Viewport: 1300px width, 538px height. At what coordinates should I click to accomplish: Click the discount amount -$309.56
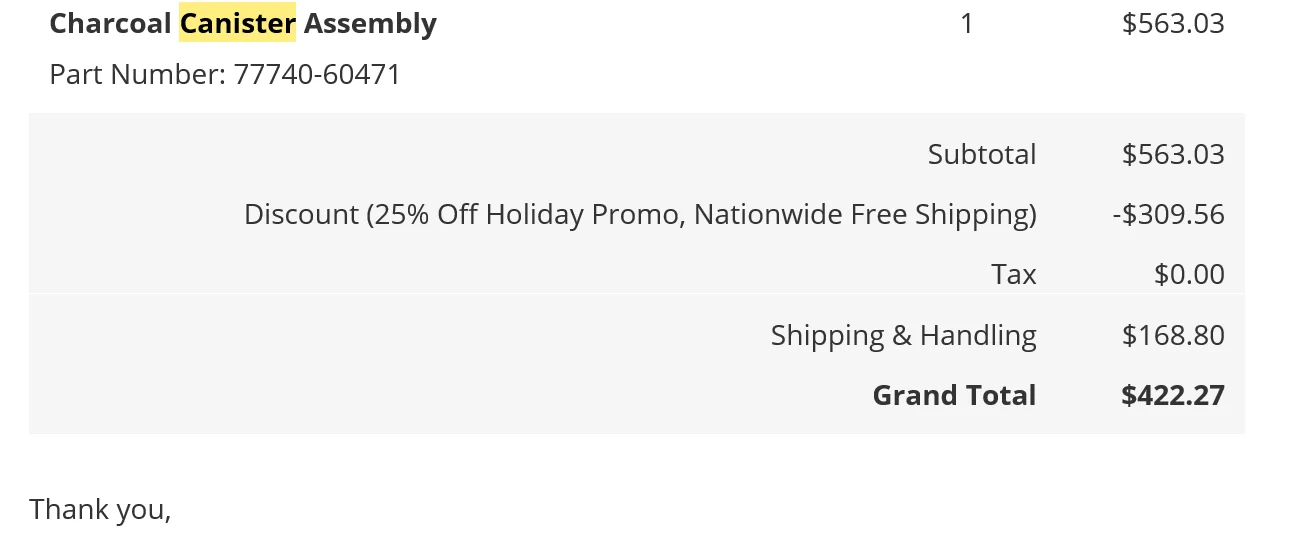coord(1168,215)
